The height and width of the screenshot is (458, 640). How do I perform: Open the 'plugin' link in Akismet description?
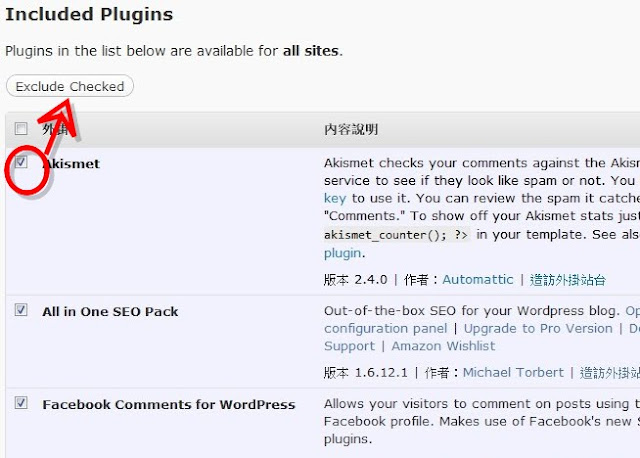(x=342, y=253)
